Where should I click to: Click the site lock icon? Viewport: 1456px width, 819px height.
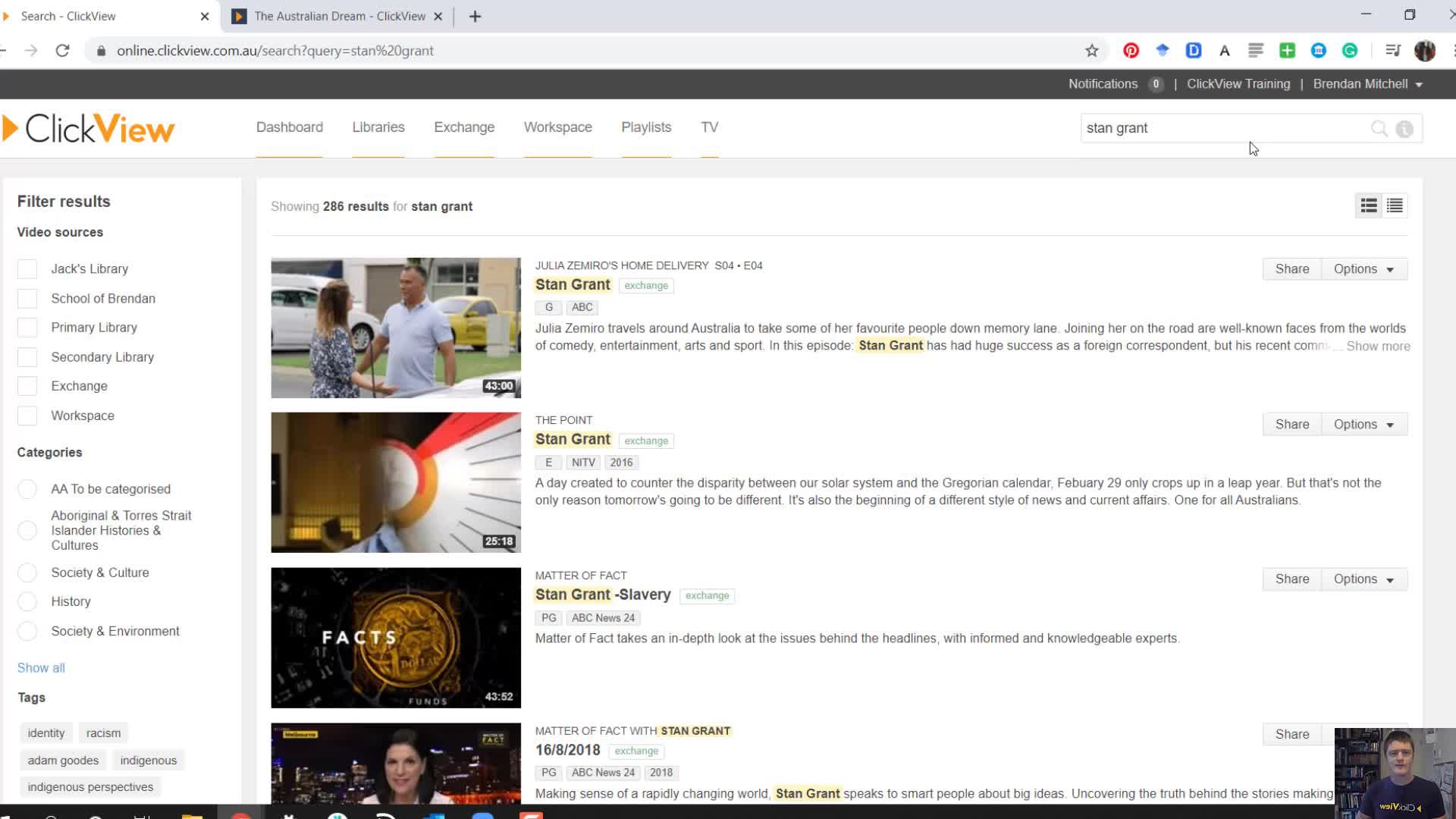[101, 51]
